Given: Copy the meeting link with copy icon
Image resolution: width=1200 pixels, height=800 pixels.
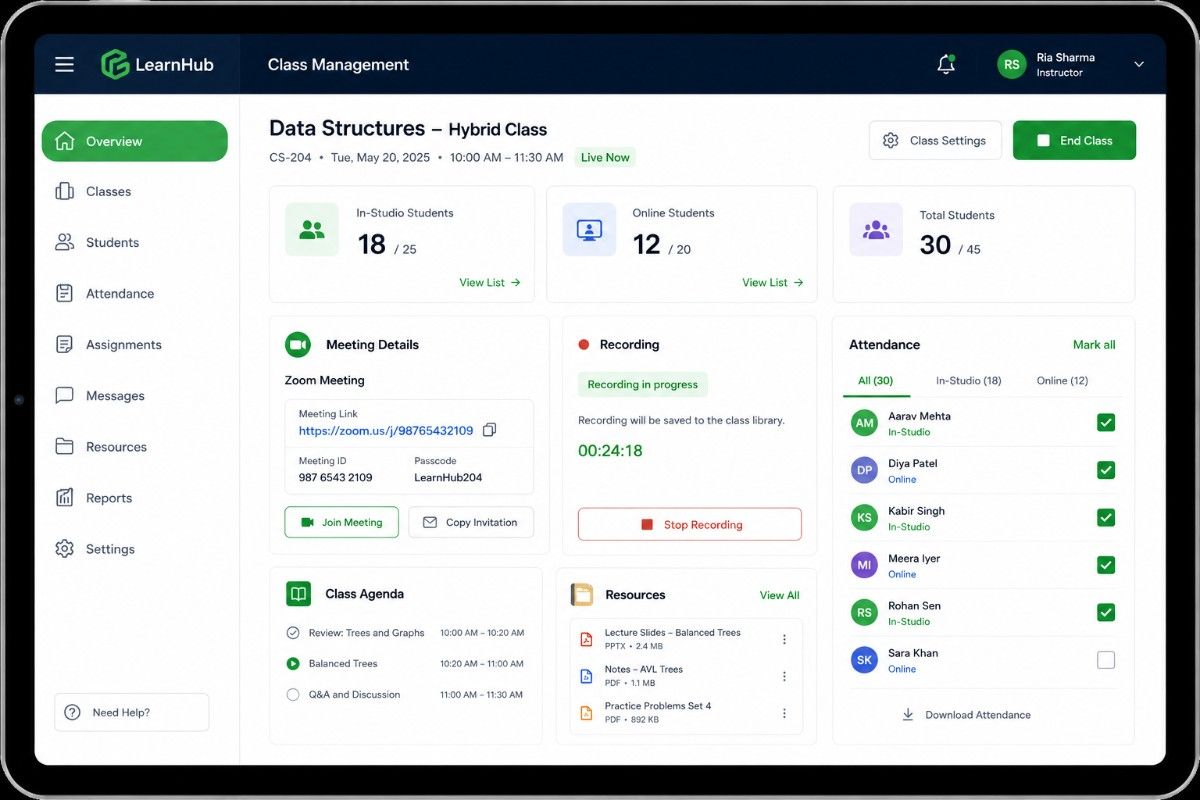Looking at the screenshot, I should [489, 430].
